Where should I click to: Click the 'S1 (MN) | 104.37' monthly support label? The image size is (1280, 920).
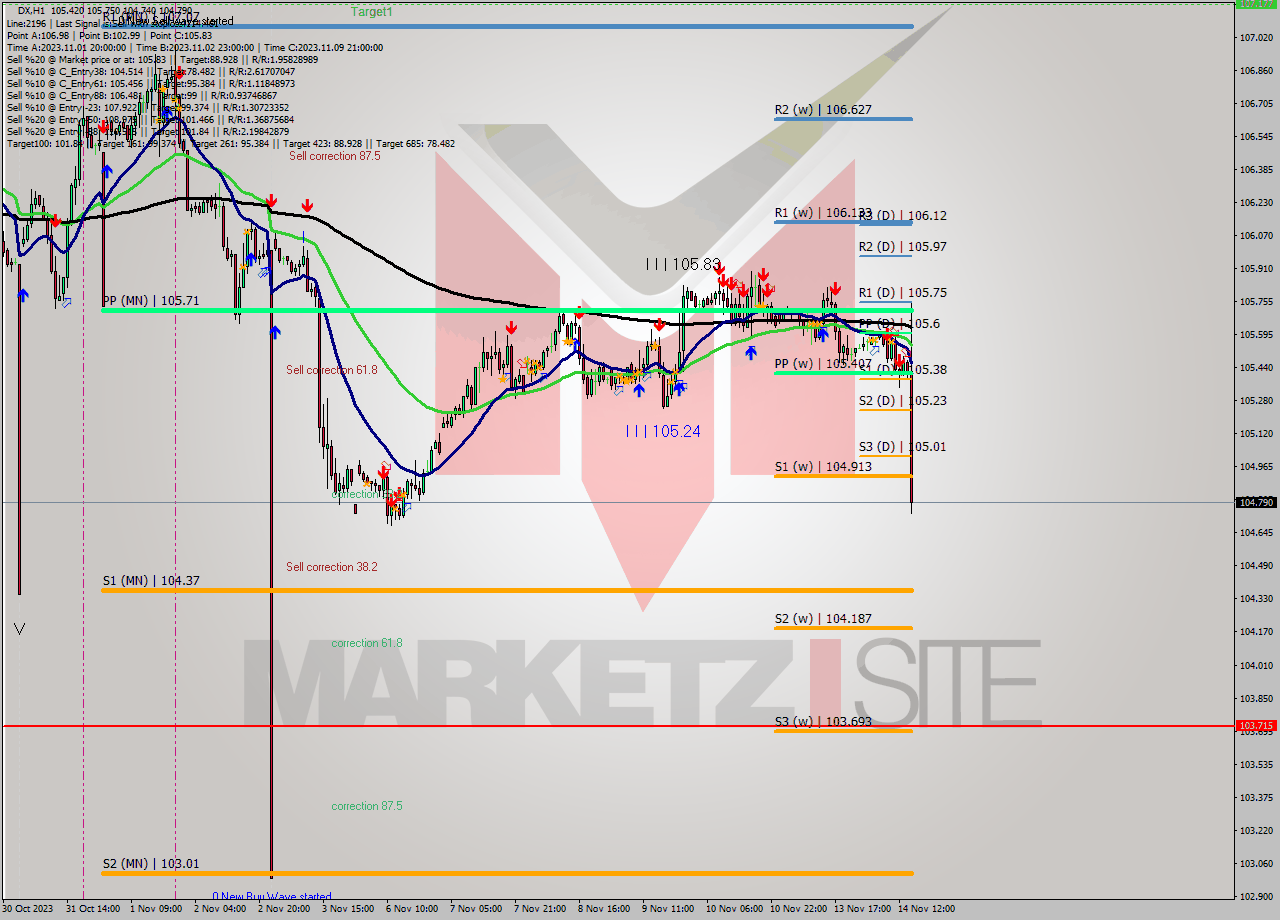pos(151,581)
